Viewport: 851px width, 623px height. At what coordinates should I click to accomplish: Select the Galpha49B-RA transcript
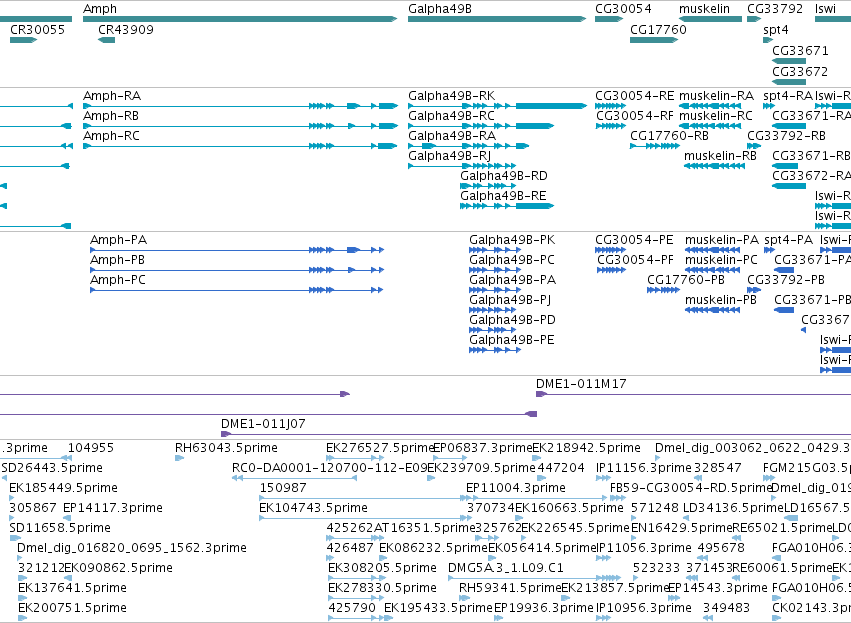pos(468,146)
